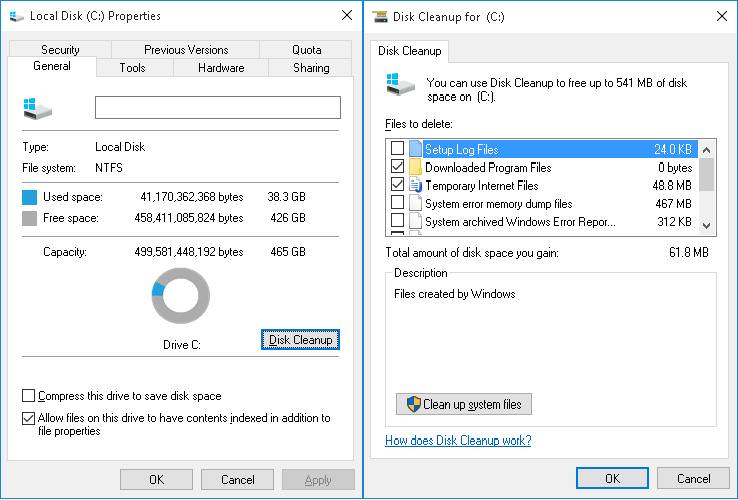Enable Compress this drive to save disk space
Viewport: 738px width, 500px height.
pyautogui.click(x=29, y=395)
